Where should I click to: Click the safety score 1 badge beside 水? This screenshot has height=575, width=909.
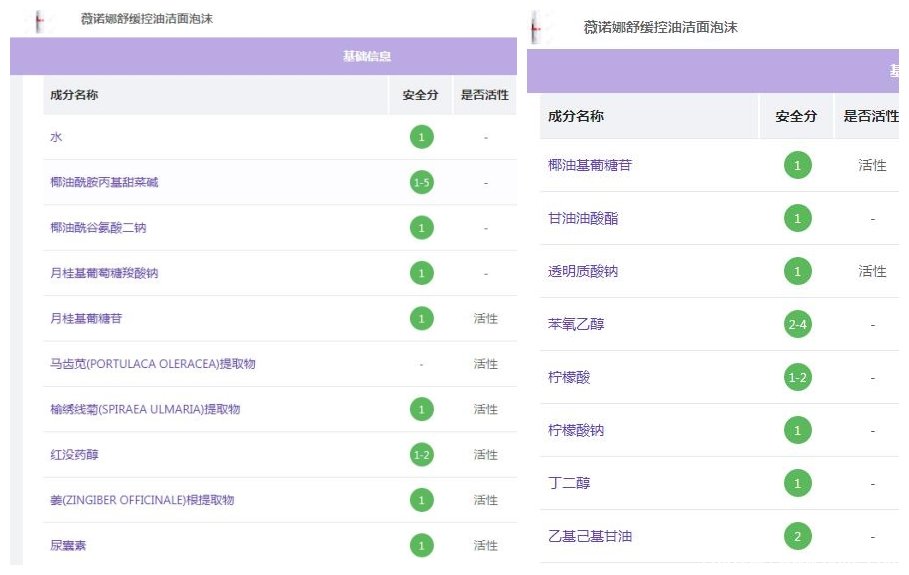pyautogui.click(x=421, y=137)
